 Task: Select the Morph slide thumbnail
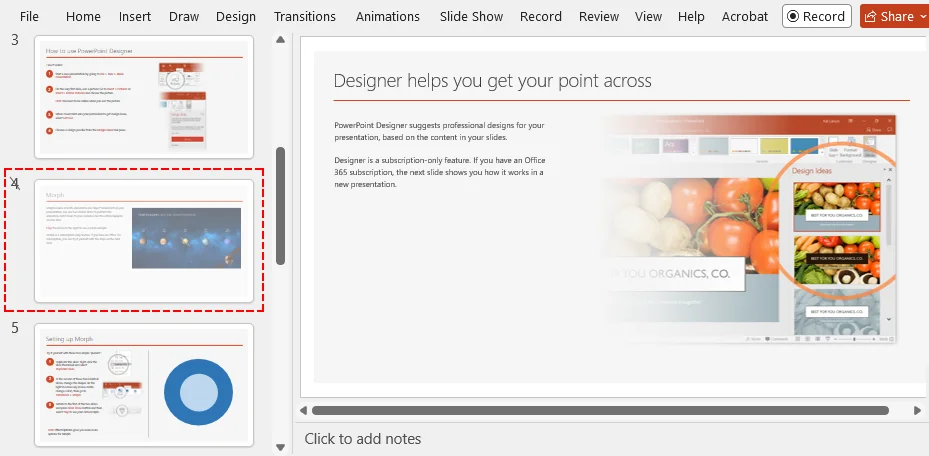click(x=144, y=240)
